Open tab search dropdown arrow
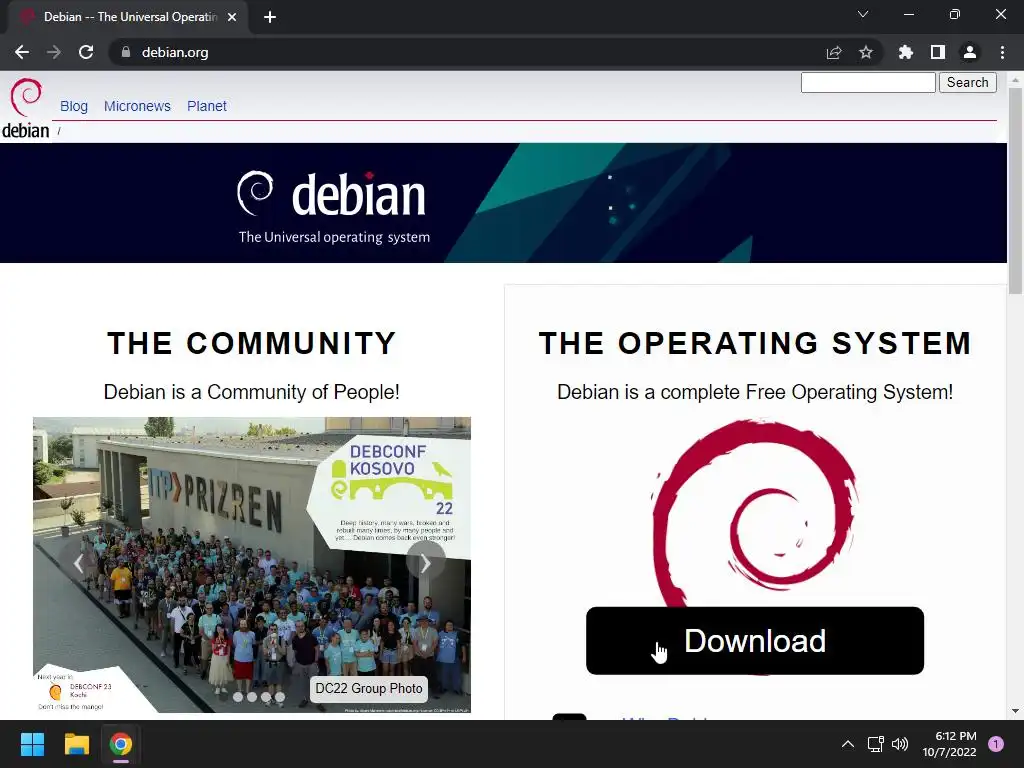The image size is (1024, 768). 863,14
